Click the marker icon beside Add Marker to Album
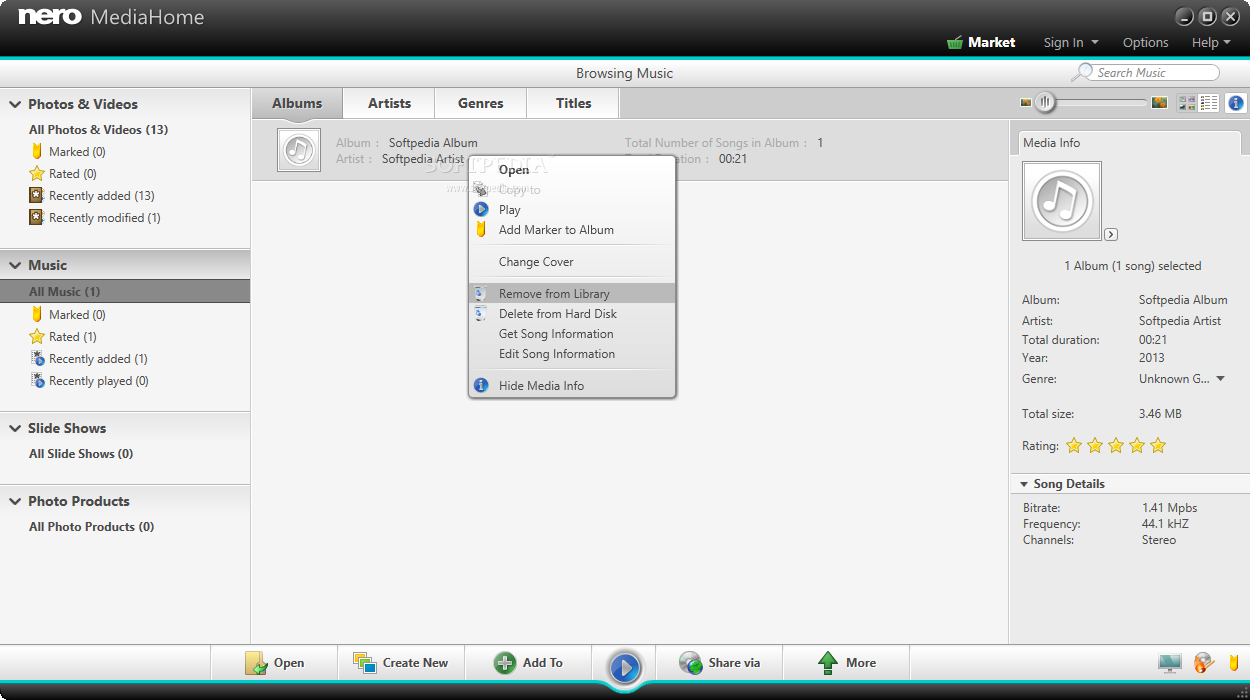 pos(481,229)
